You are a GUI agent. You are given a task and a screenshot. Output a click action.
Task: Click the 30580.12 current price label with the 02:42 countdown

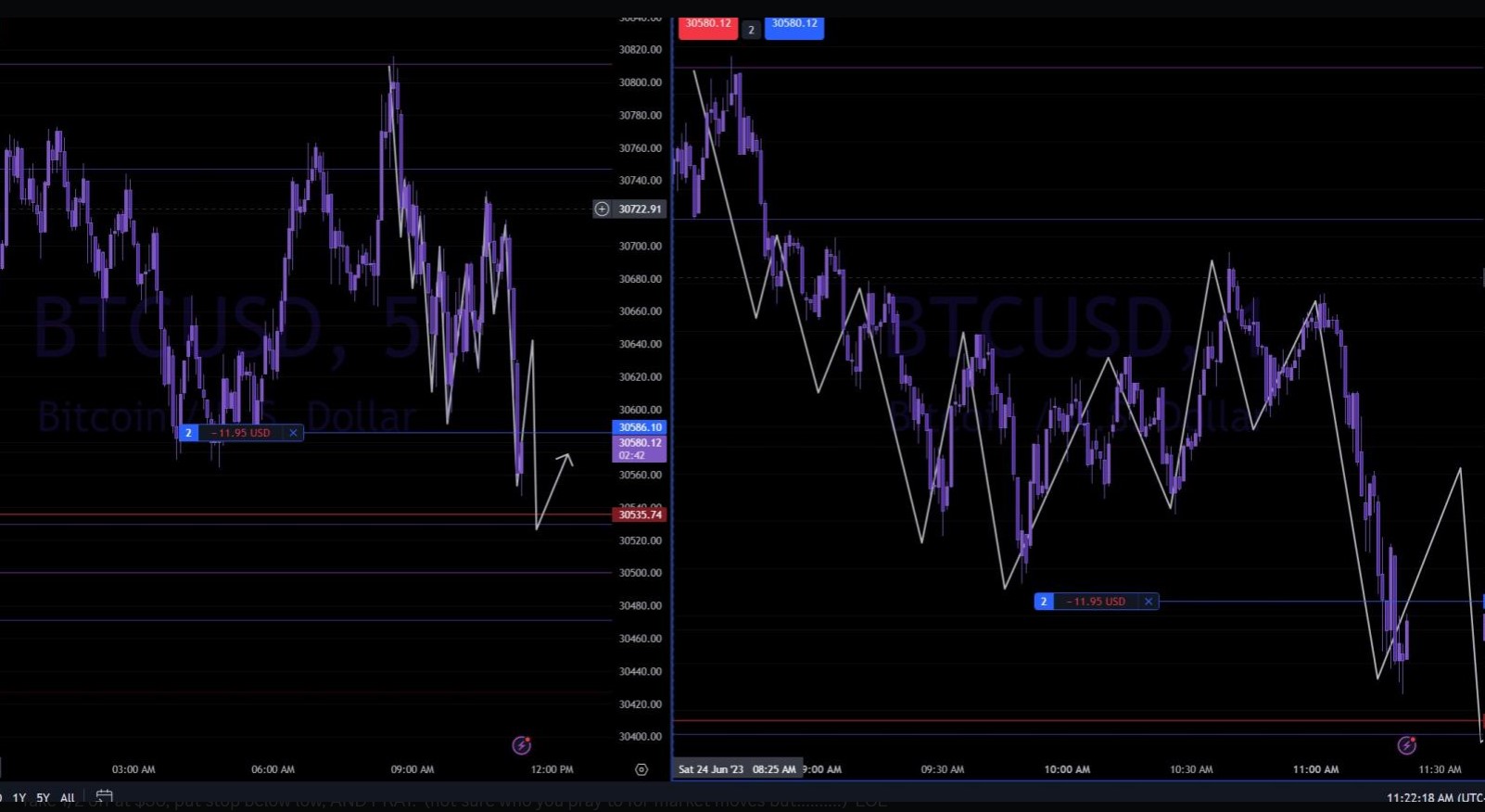[x=640, y=449]
